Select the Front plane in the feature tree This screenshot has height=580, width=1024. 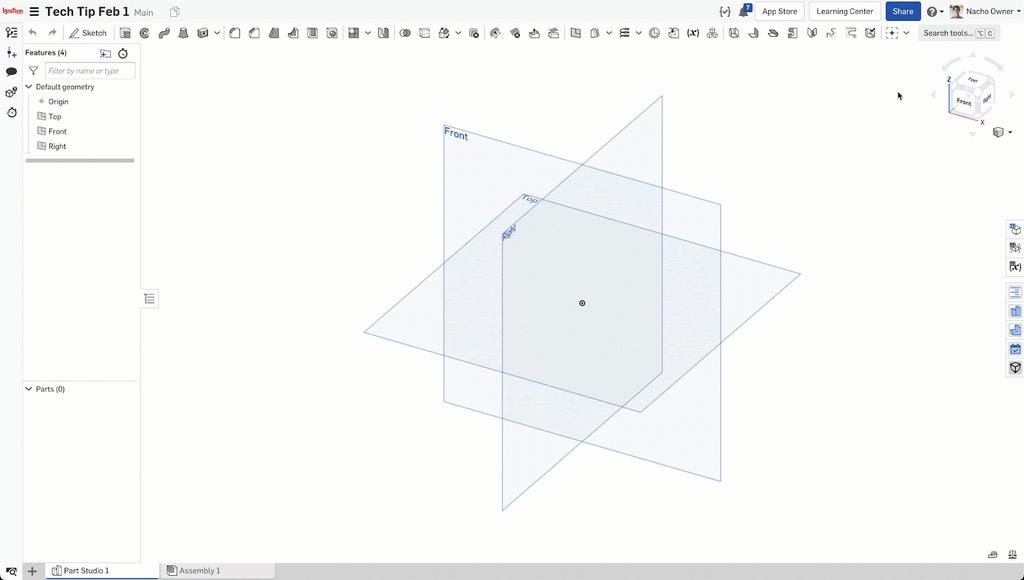pyautogui.click(x=57, y=131)
